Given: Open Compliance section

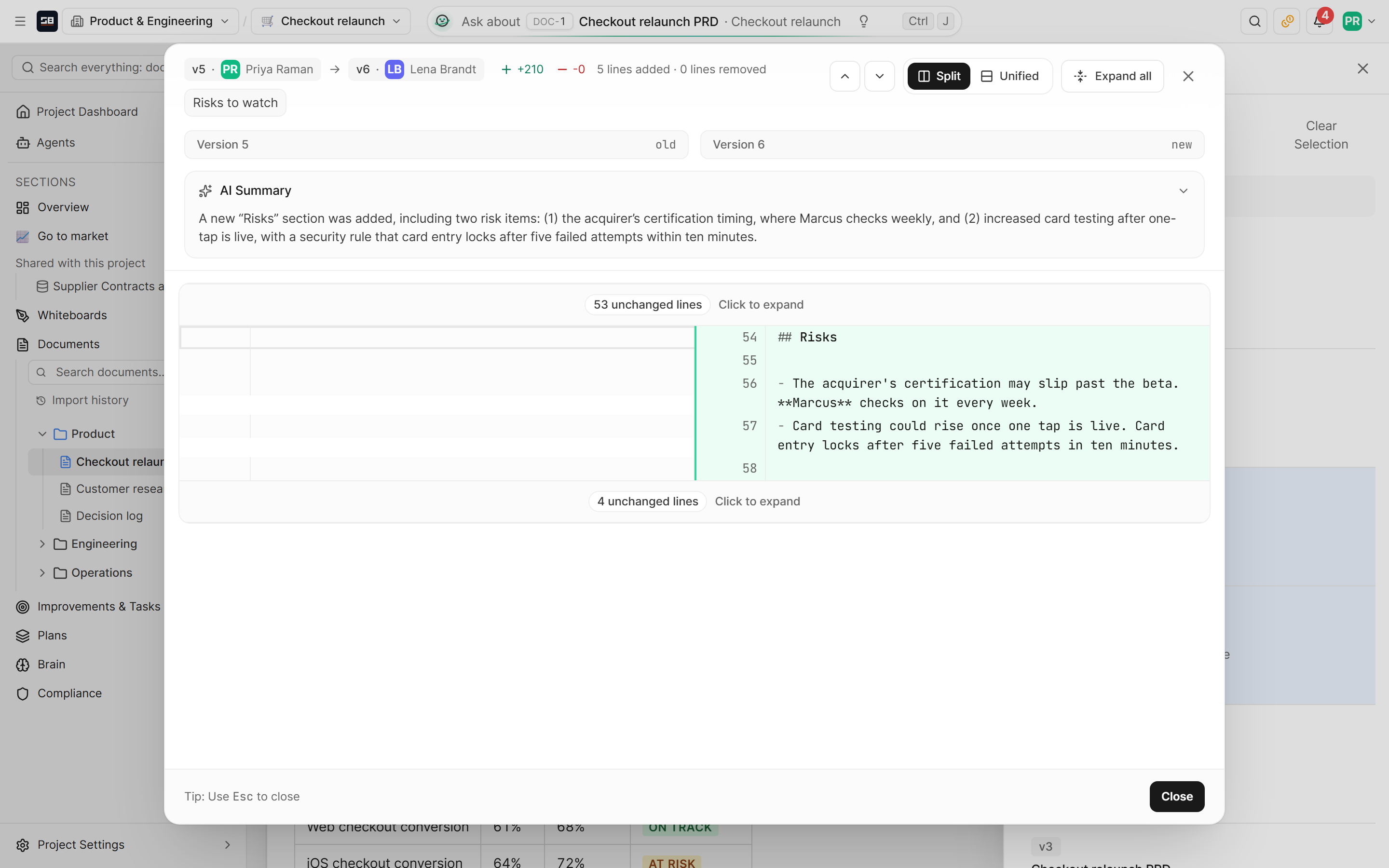Looking at the screenshot, I should click(x=69, y=693).
